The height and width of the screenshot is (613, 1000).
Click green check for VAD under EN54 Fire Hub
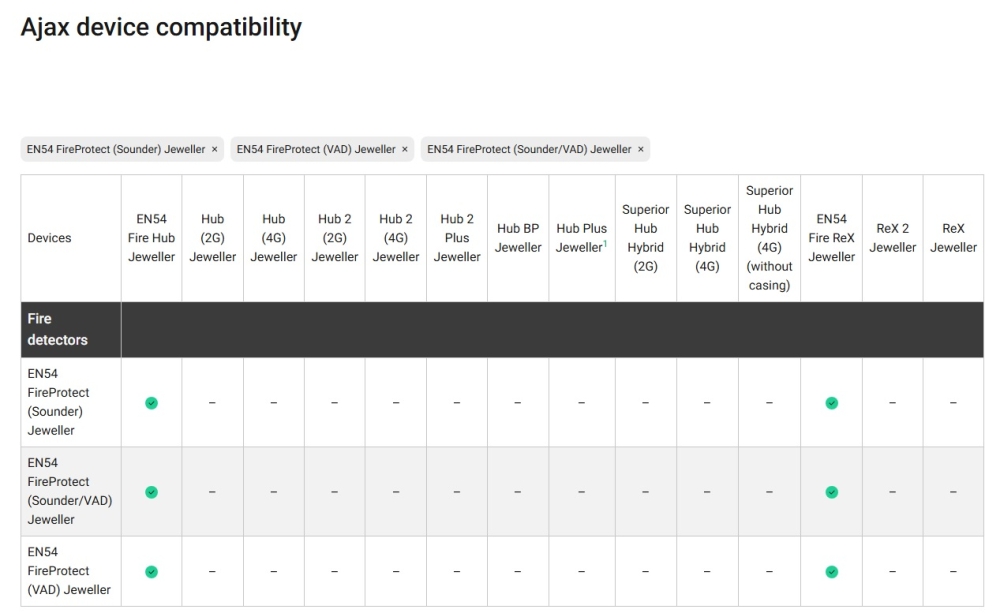tap(151, 572)
